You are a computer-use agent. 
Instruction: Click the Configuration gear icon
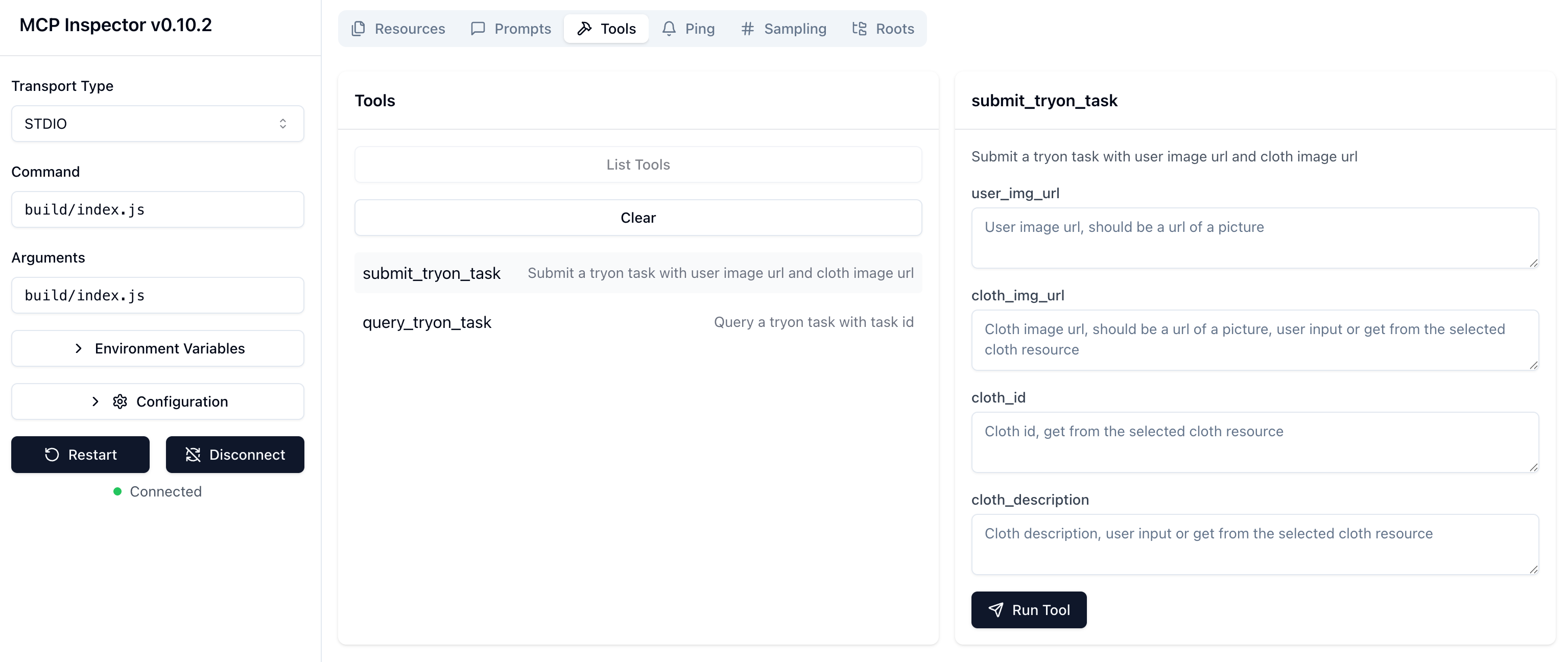(120, 401)
